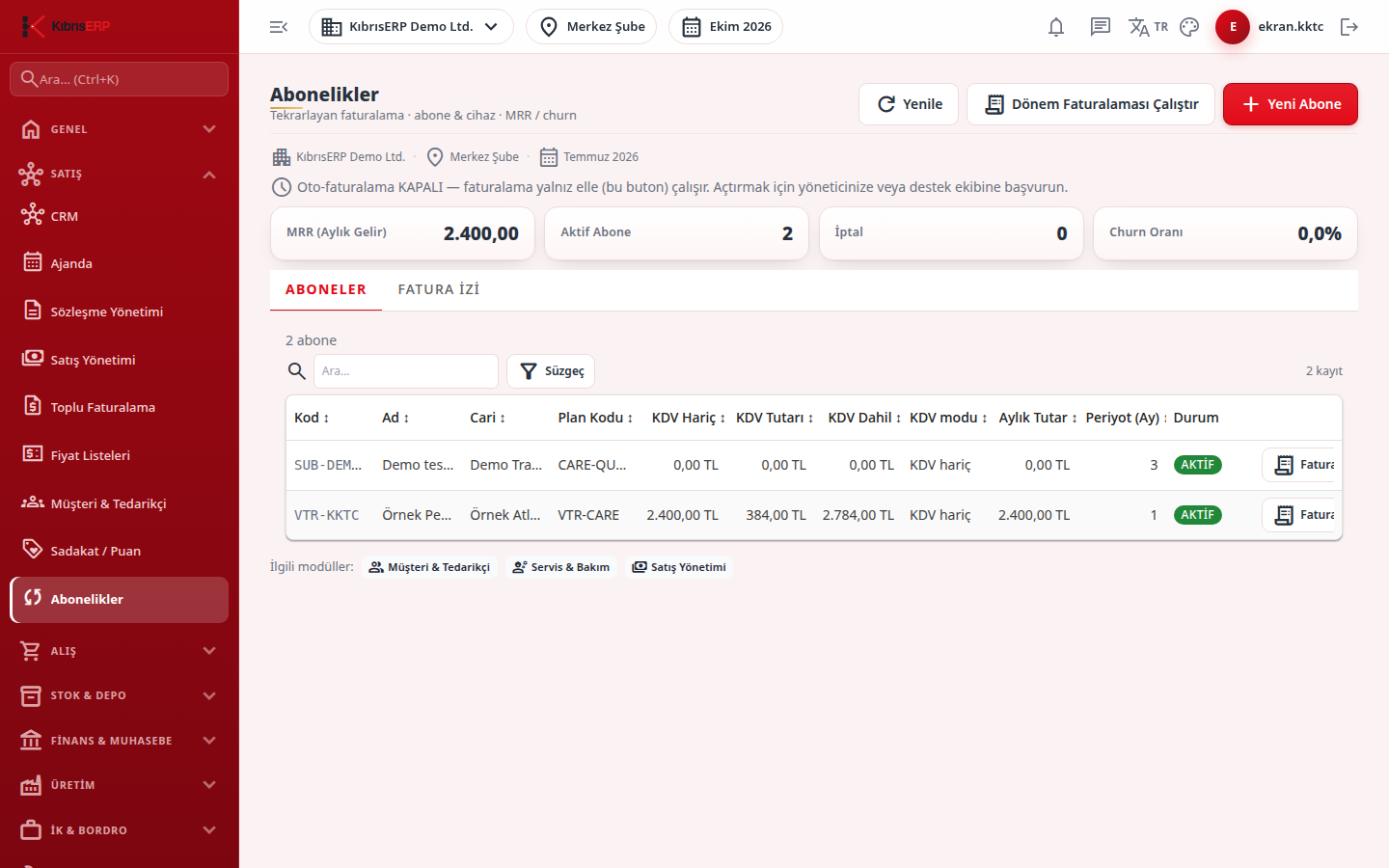The height and width of the screenshot is (868, 1389).
Task: Click the subscriber table search box
Action: coord(406,371)
